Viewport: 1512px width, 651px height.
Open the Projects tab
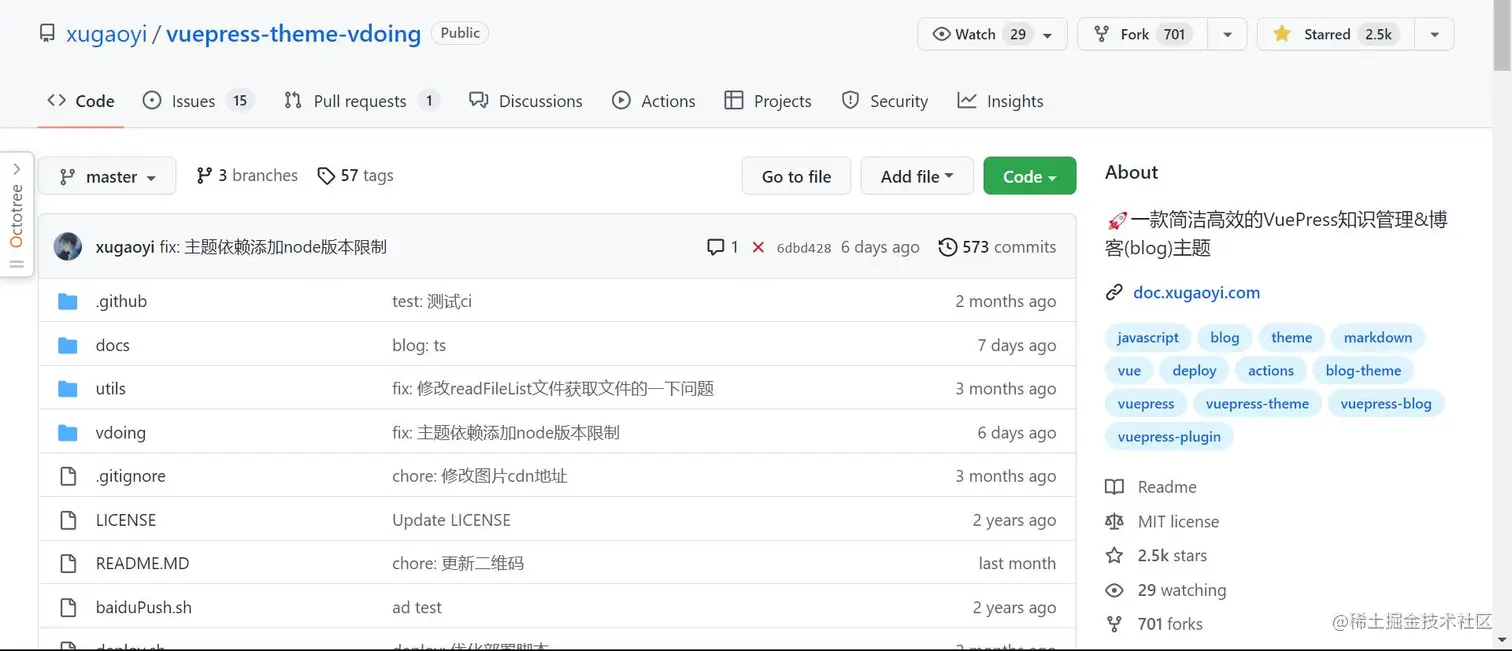pos(768,101)
